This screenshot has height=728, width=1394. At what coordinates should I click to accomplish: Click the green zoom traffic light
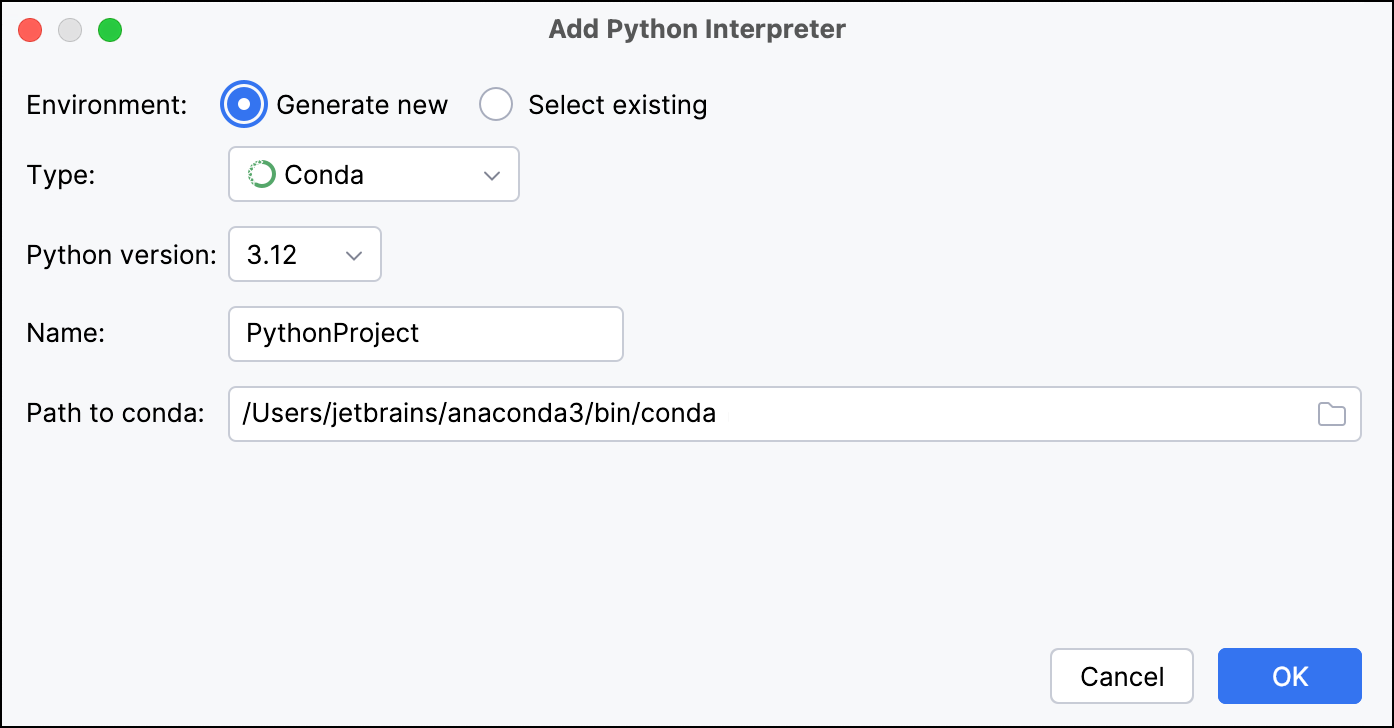110,30
